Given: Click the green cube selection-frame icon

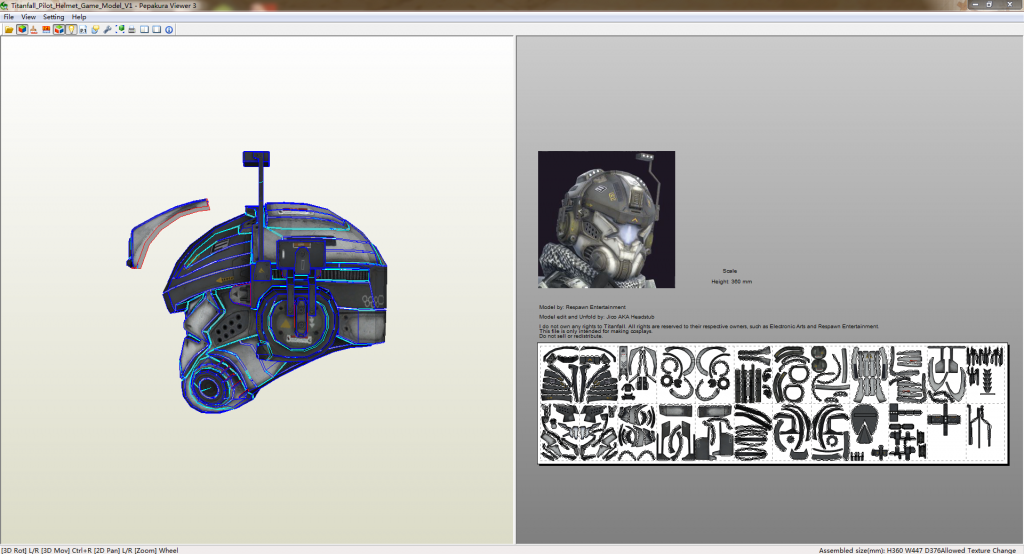Looking at the screenshot, I should tap(120, 29).
